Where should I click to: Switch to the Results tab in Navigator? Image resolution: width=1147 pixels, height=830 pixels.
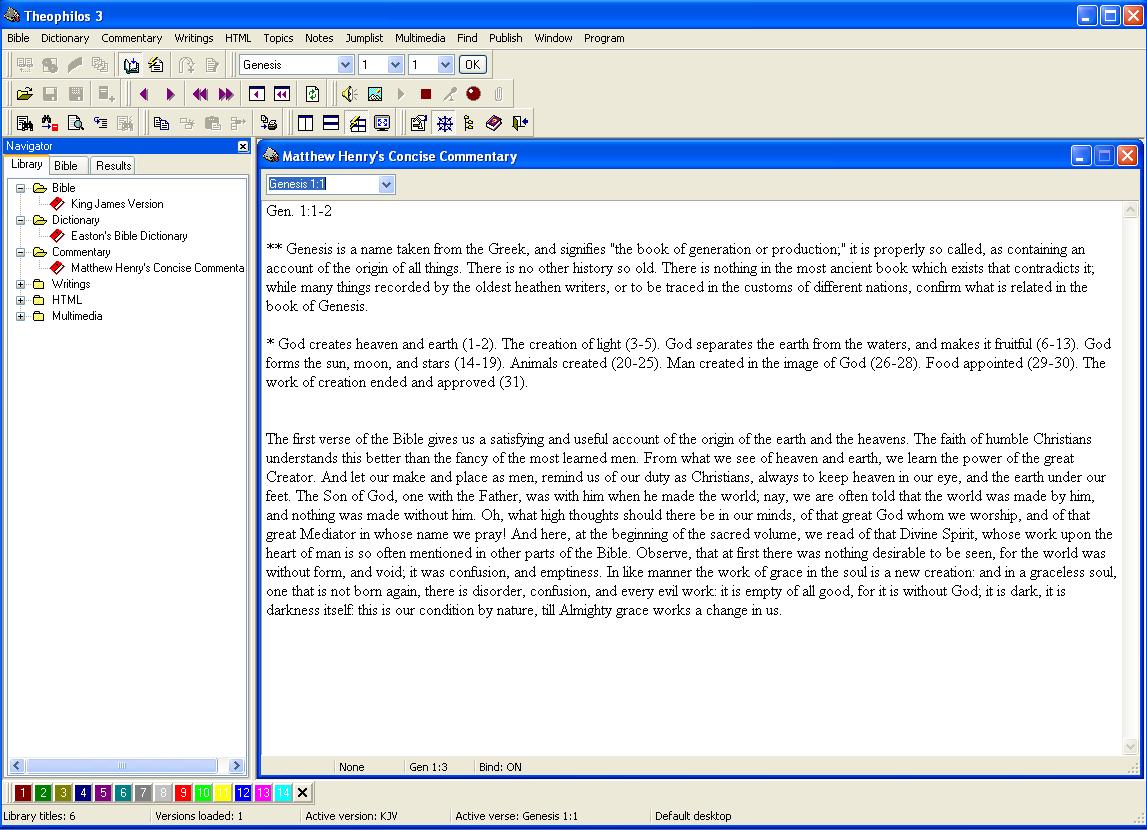point(113,166)
